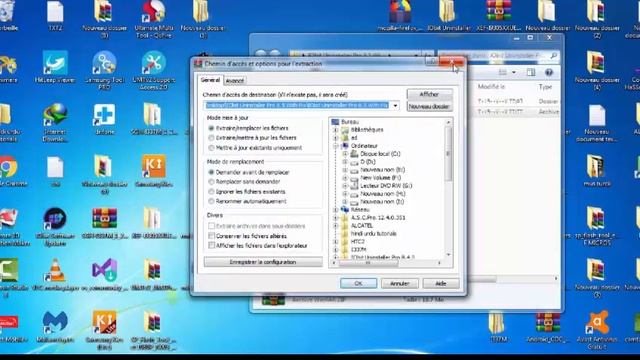Image resolution: width=640 pixels, height=360 pixels.
Task: Open the Android_CDC archive on desktop
Action: coord(548,322)
